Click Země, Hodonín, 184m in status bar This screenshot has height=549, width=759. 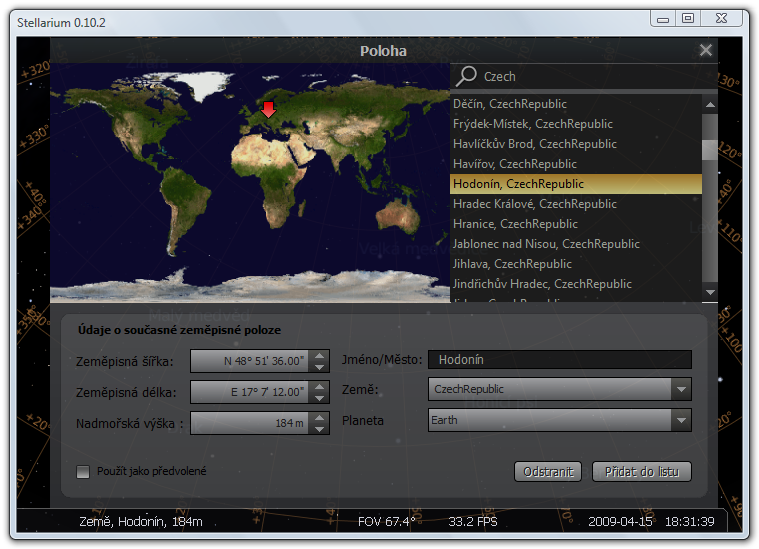pos(141,521)
